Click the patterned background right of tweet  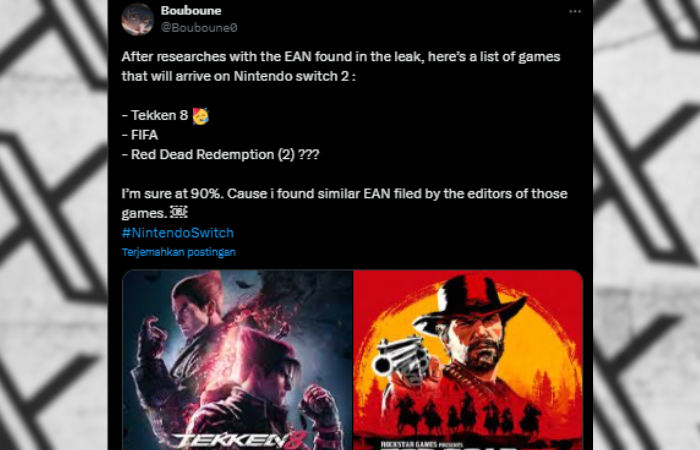646,225
